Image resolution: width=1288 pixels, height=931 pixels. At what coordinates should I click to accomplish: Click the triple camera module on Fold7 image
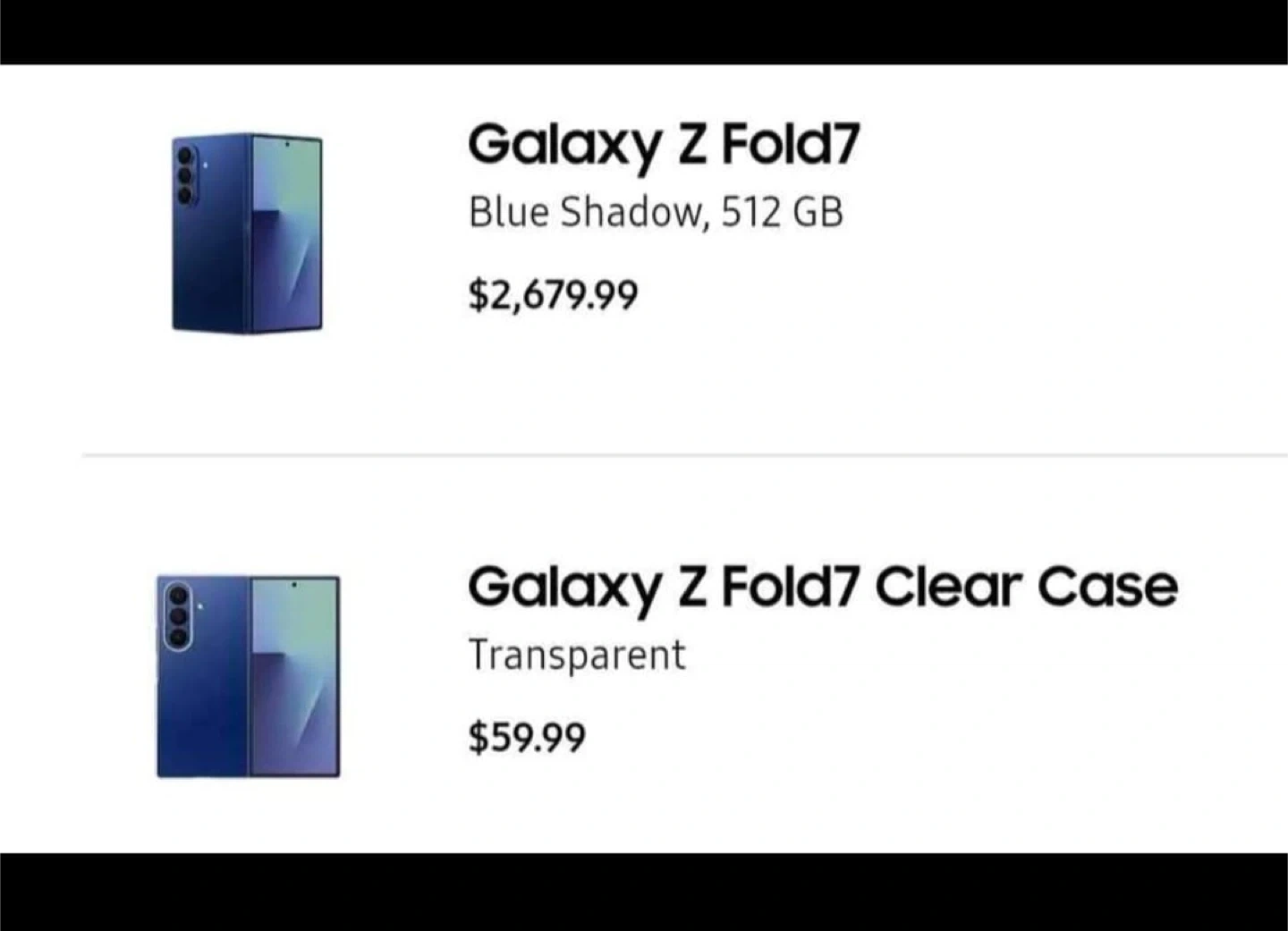pyautogui.click(x=185, y=175)
